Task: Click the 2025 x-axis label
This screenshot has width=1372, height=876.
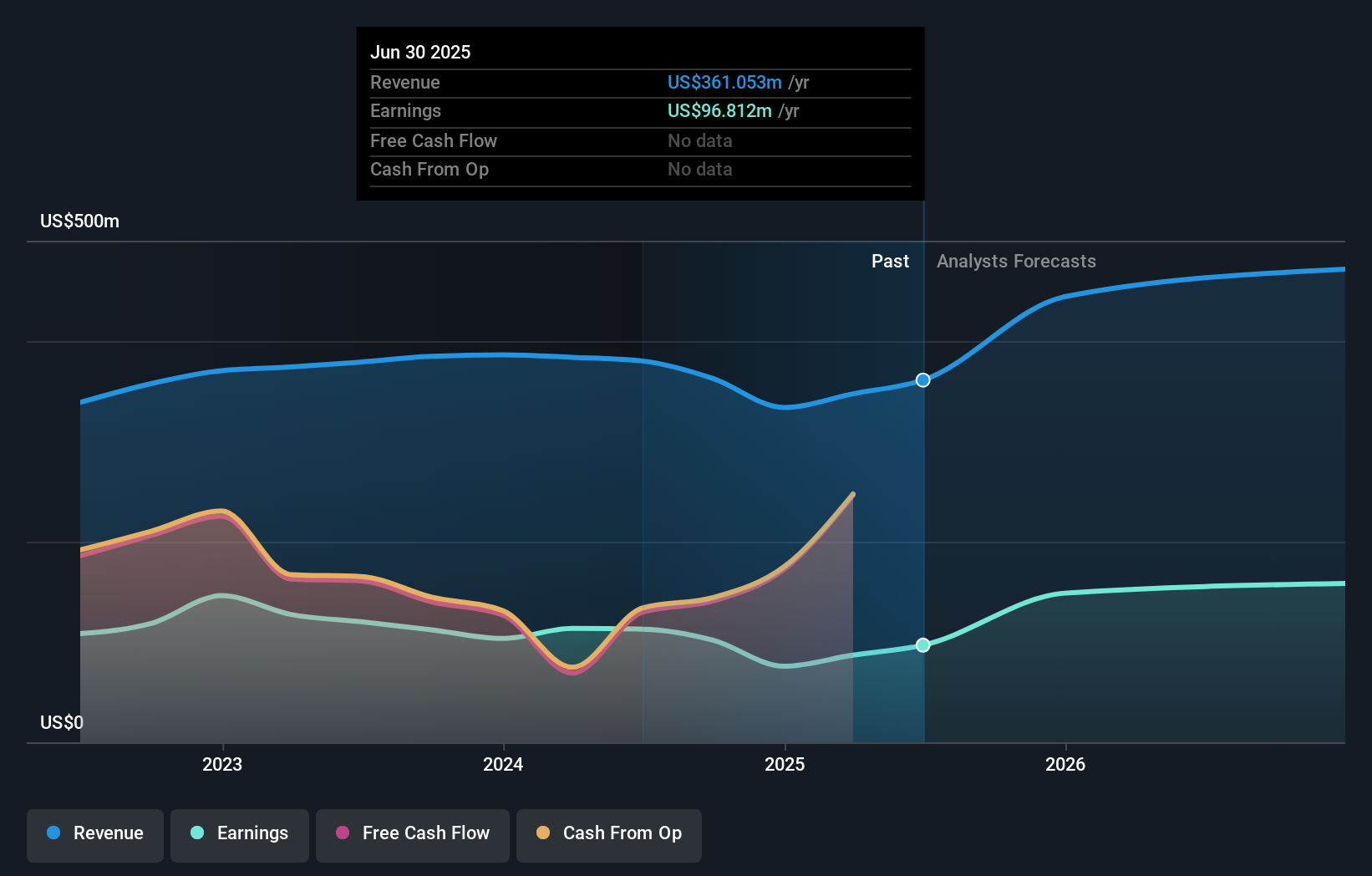Action: pyautogui.click(x=785, y=765)
